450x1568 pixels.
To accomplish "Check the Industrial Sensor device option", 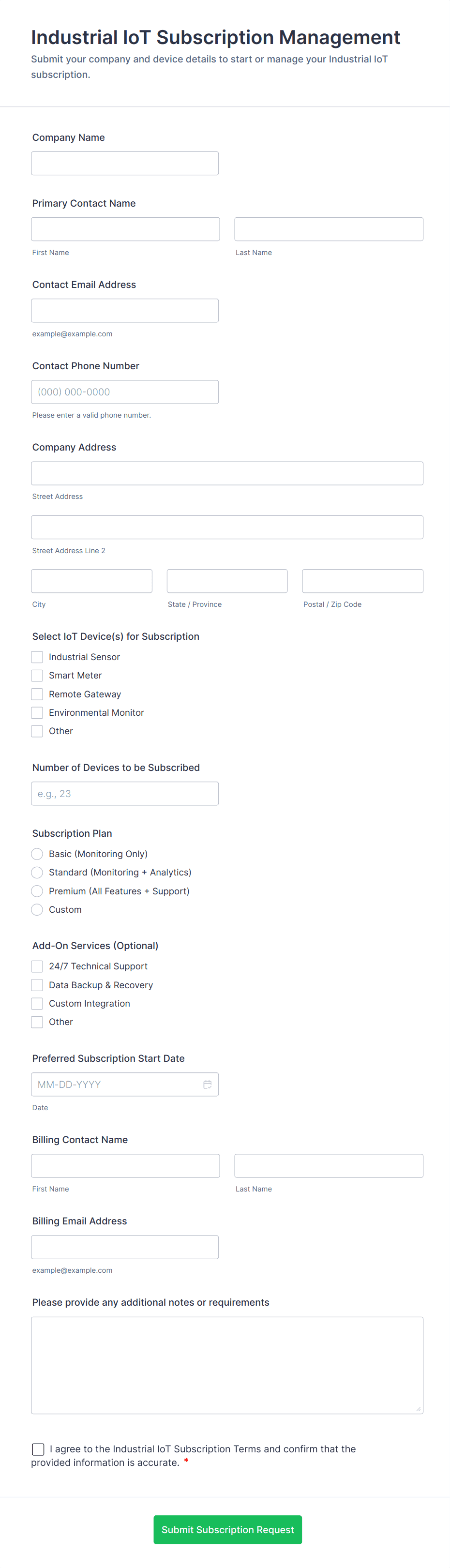I will pyautogui.click(x=37, y=657).
